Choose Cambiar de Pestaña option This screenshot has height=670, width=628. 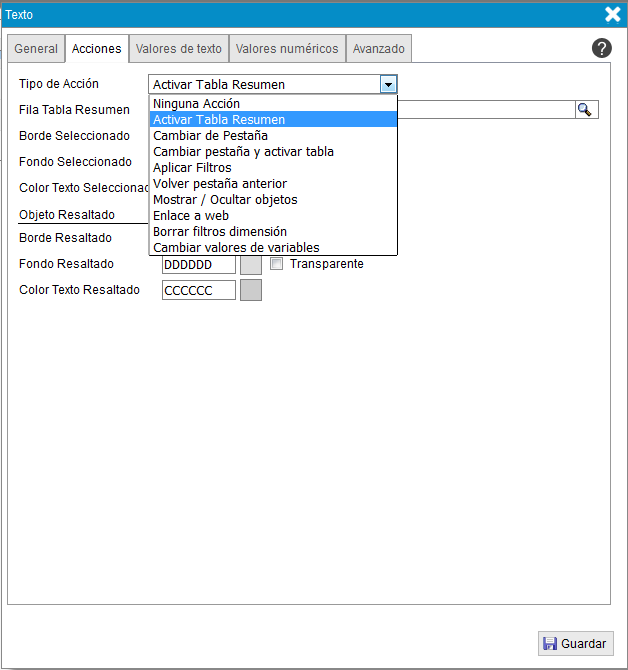(210, 135)
